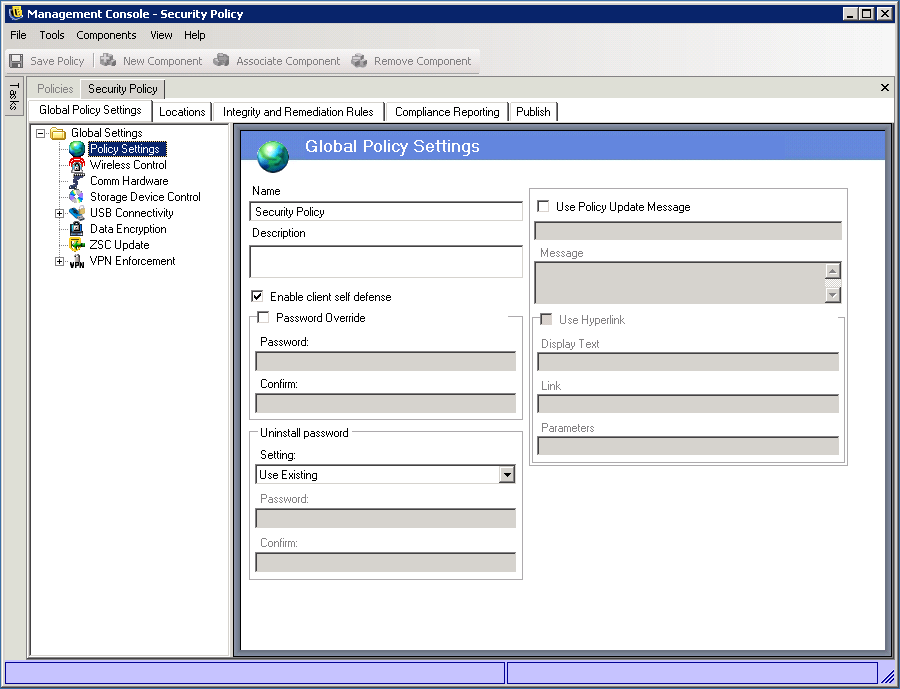Viewport: 900px width, 689px height.
Task: Click the Associate Component icon
Action: [x=222, y=60]
